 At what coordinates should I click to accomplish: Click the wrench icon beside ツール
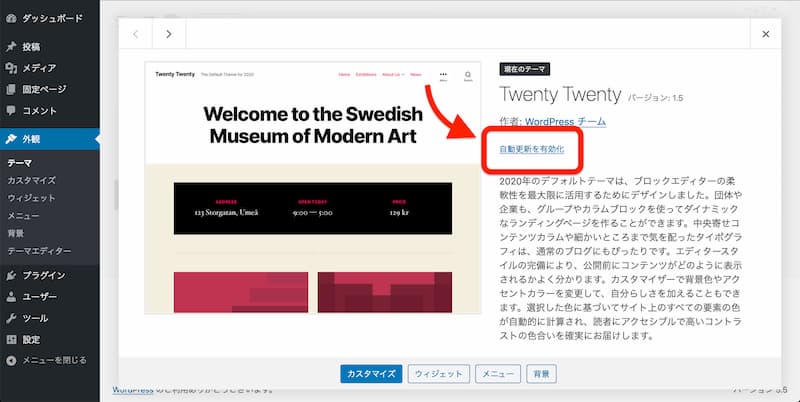click(11, 318)
